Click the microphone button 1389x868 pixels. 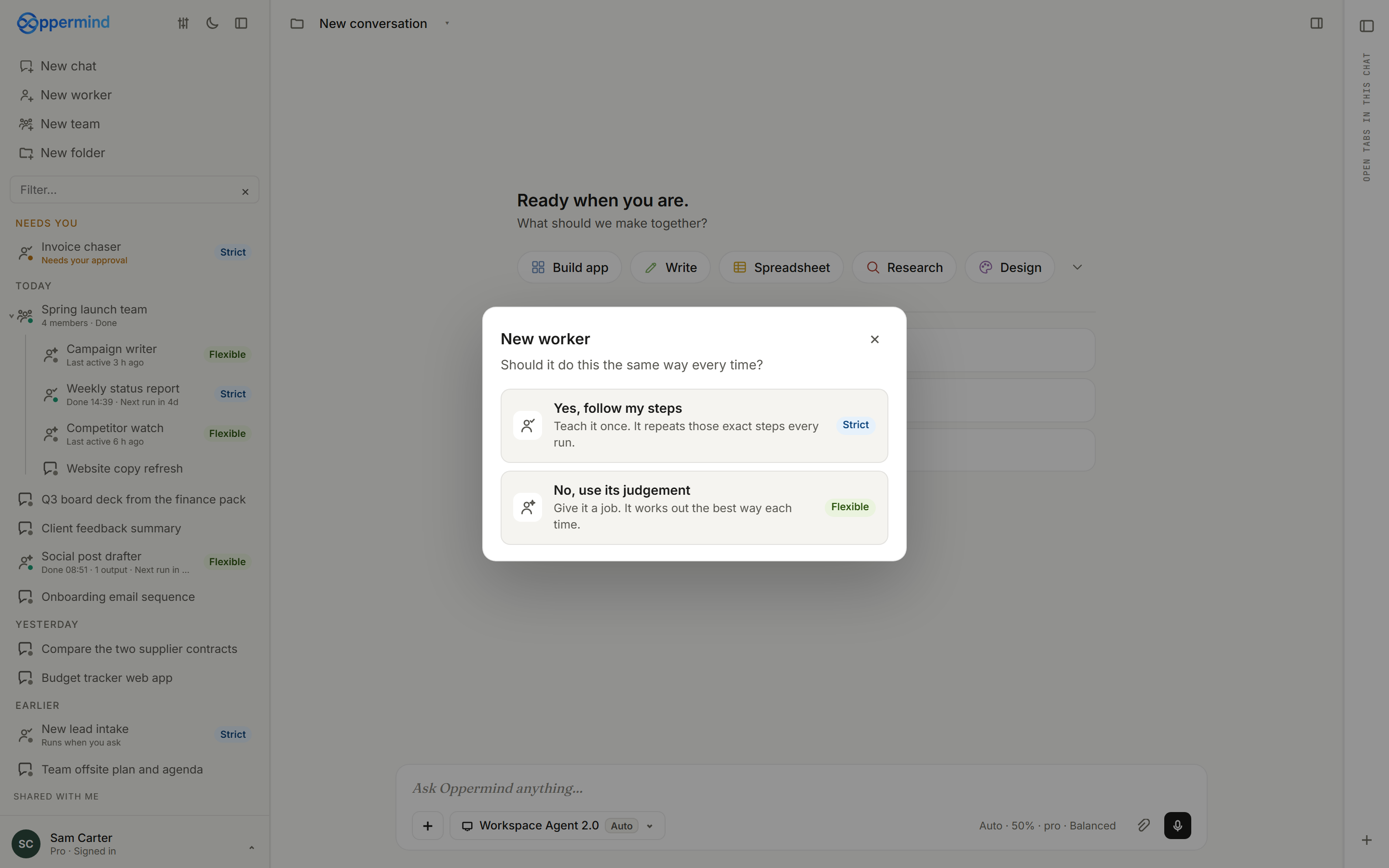[x=1177, y=826]
